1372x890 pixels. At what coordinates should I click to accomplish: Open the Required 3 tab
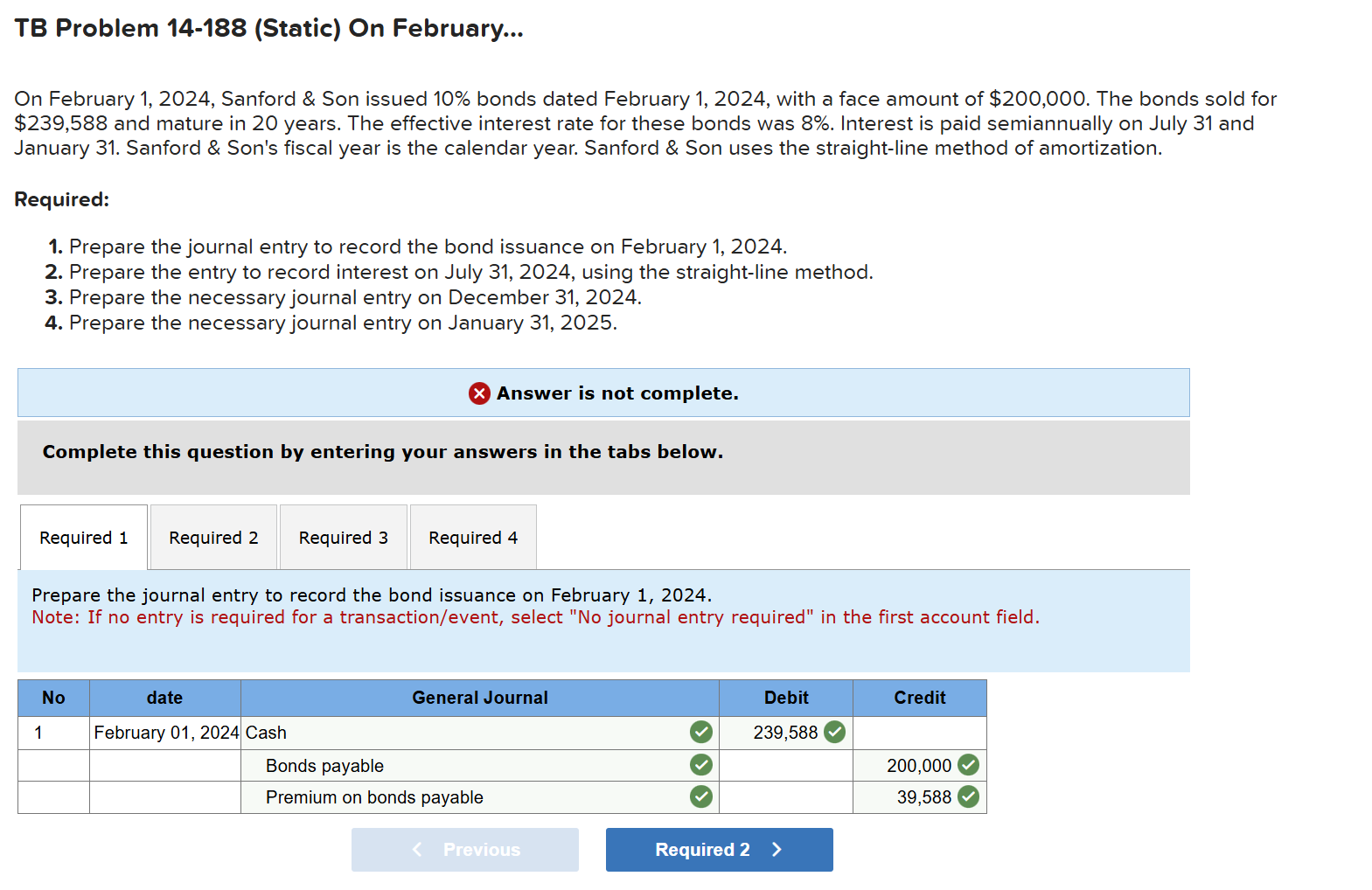(343, 537)
